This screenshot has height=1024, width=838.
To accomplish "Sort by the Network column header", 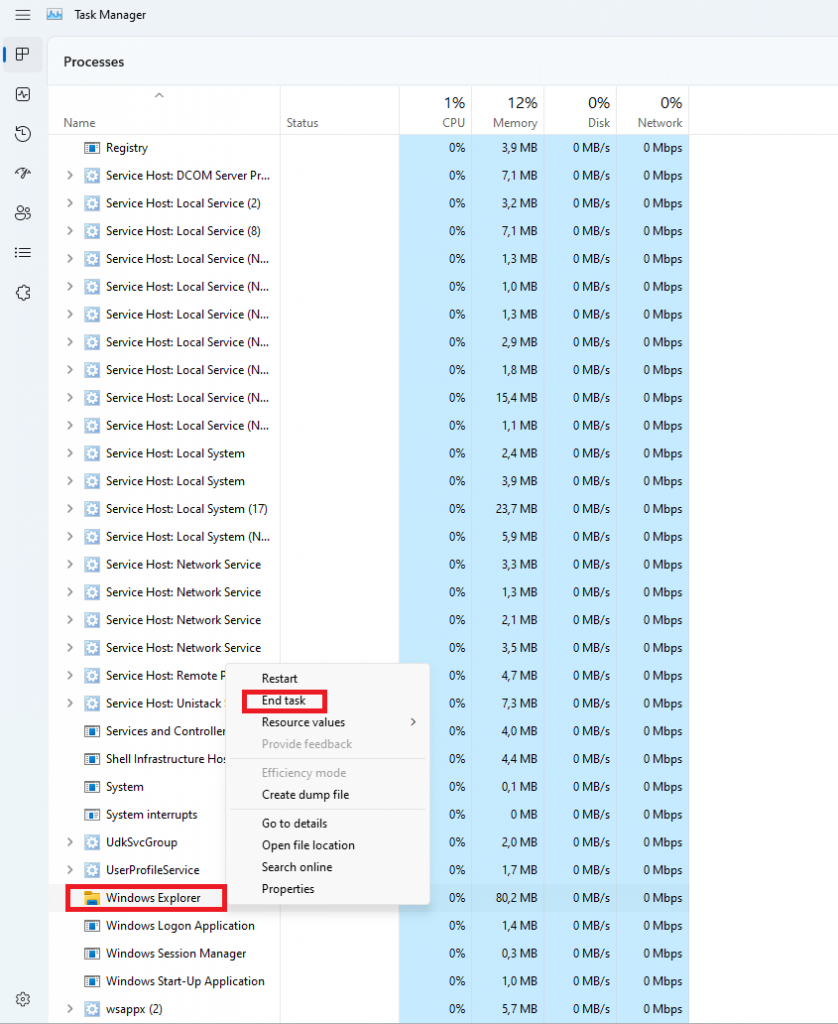I will pos(653,111).
